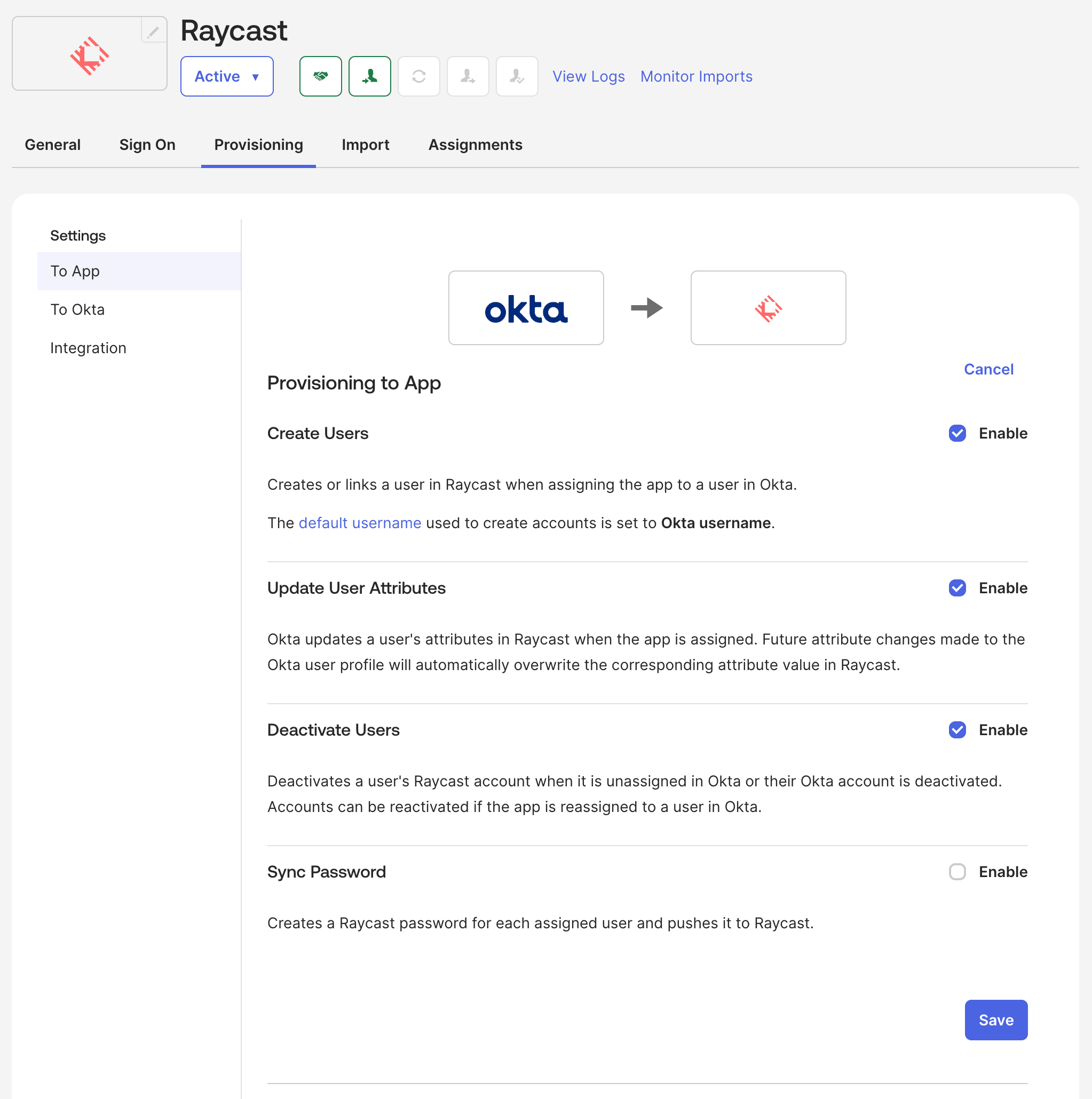Click the Raycast app logo icon
Image resolution: width=1092 pixels, height=1099 pixels.
point(89,53)
